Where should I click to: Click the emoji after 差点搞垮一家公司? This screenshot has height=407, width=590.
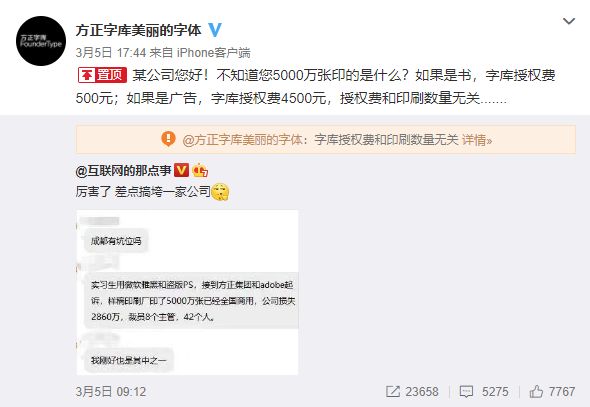coord(220,192)
